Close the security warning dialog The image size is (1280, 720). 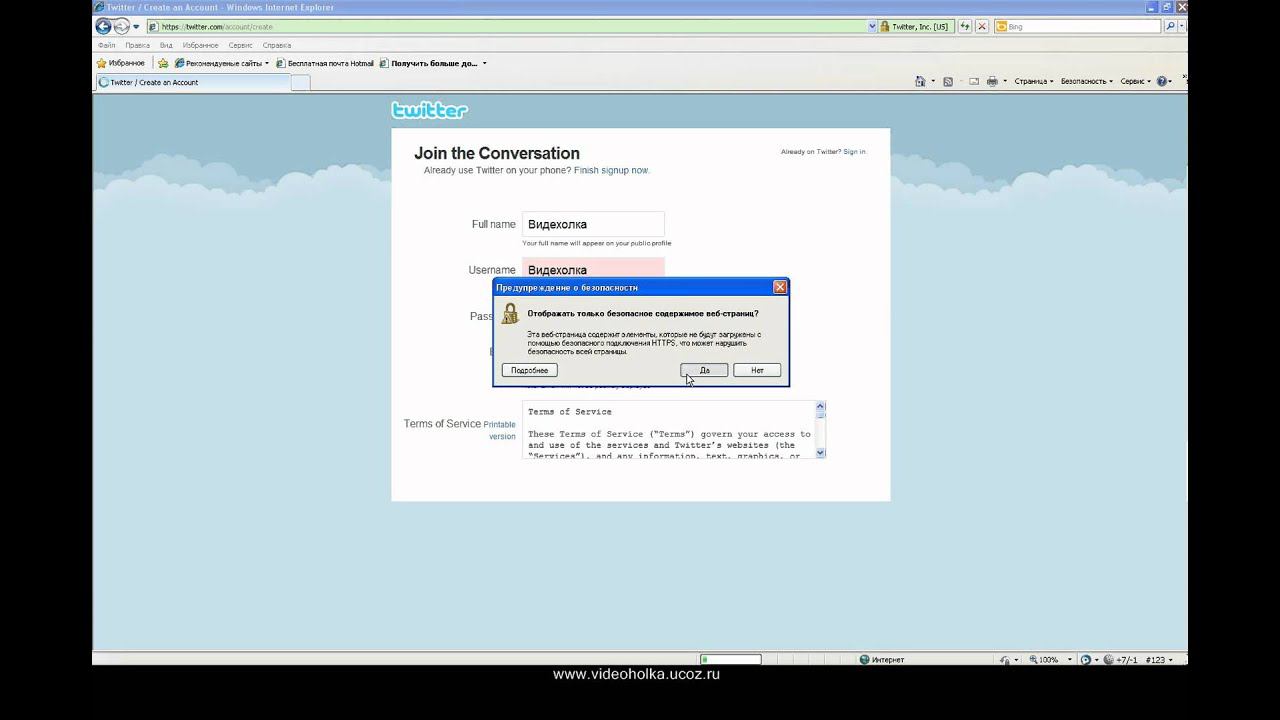point(780,287)
